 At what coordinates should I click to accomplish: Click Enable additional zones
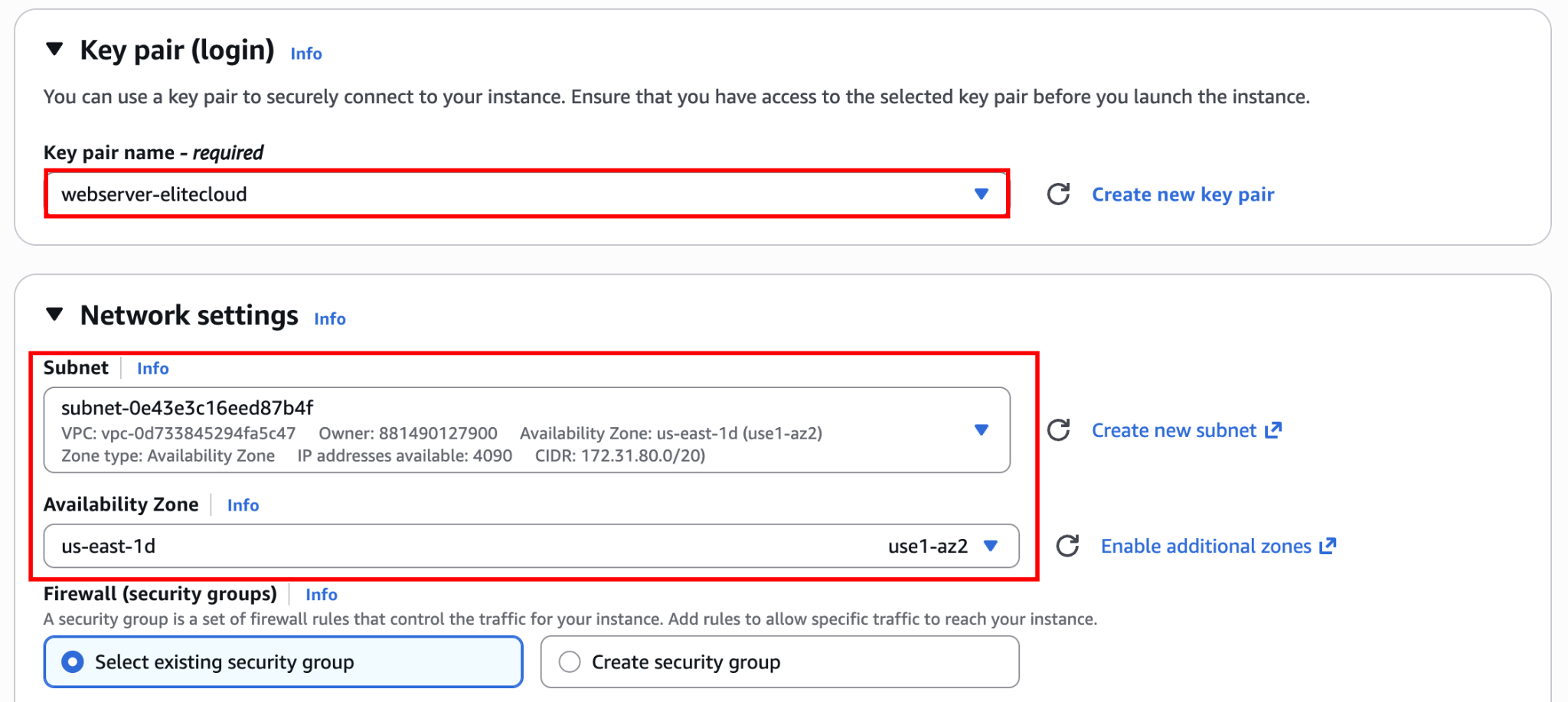coord(1205,545)
